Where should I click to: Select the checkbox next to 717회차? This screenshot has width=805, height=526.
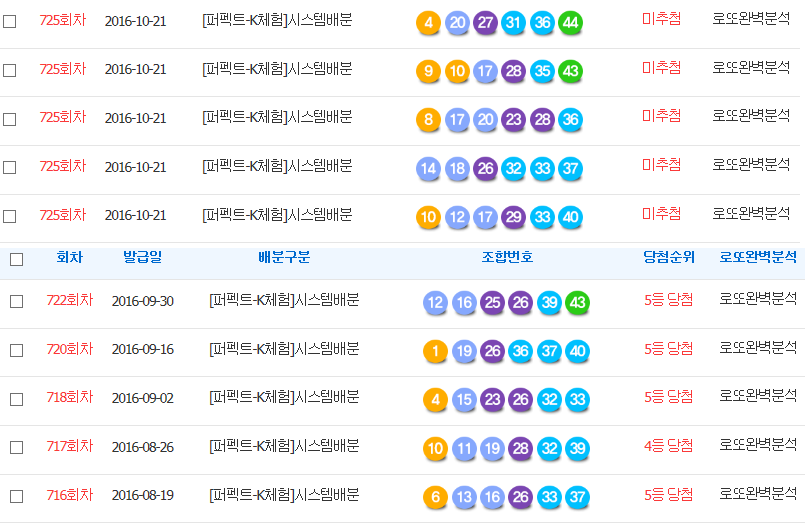pos(16,448)
